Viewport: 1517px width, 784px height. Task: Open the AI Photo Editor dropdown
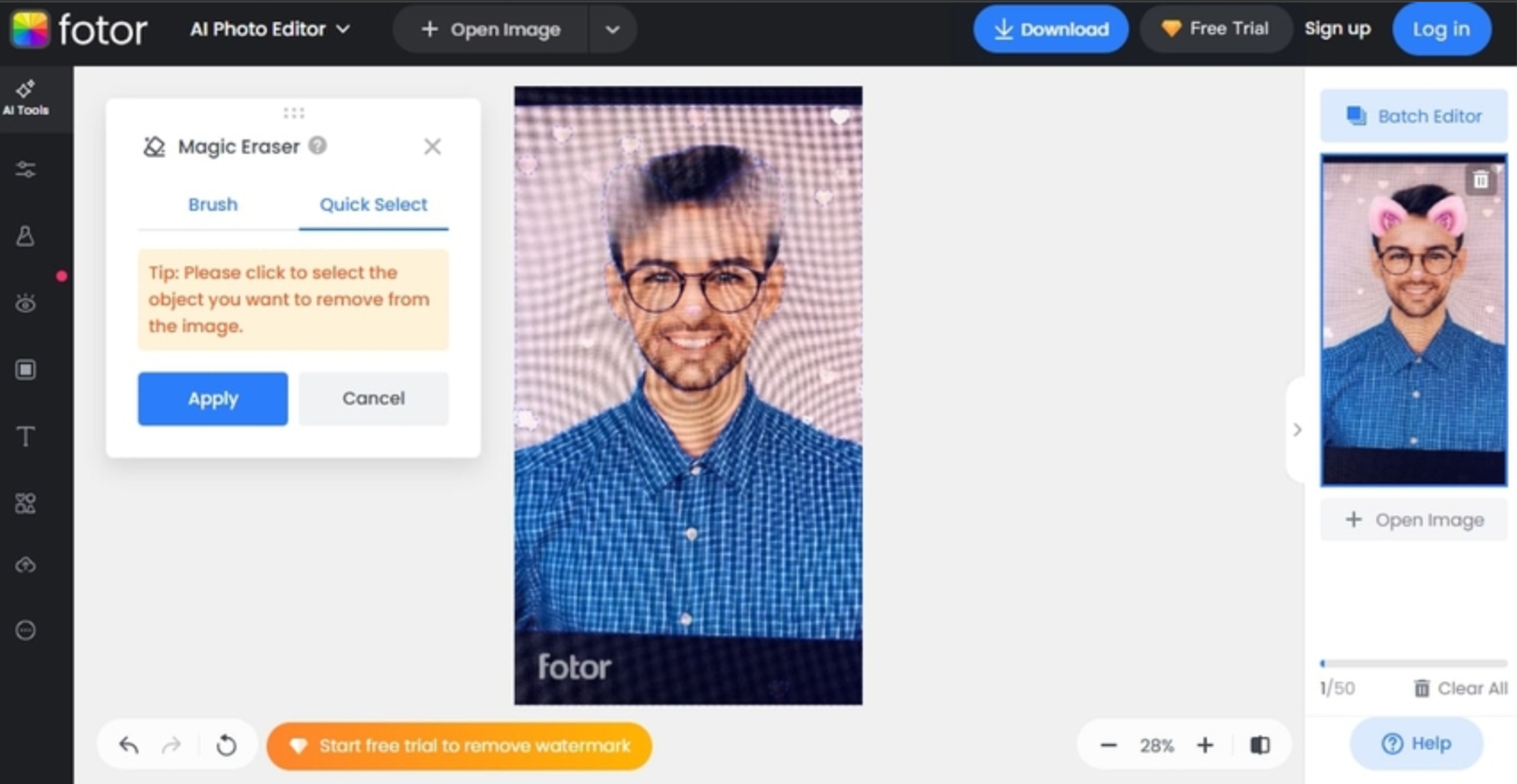[x=268, y=29]
